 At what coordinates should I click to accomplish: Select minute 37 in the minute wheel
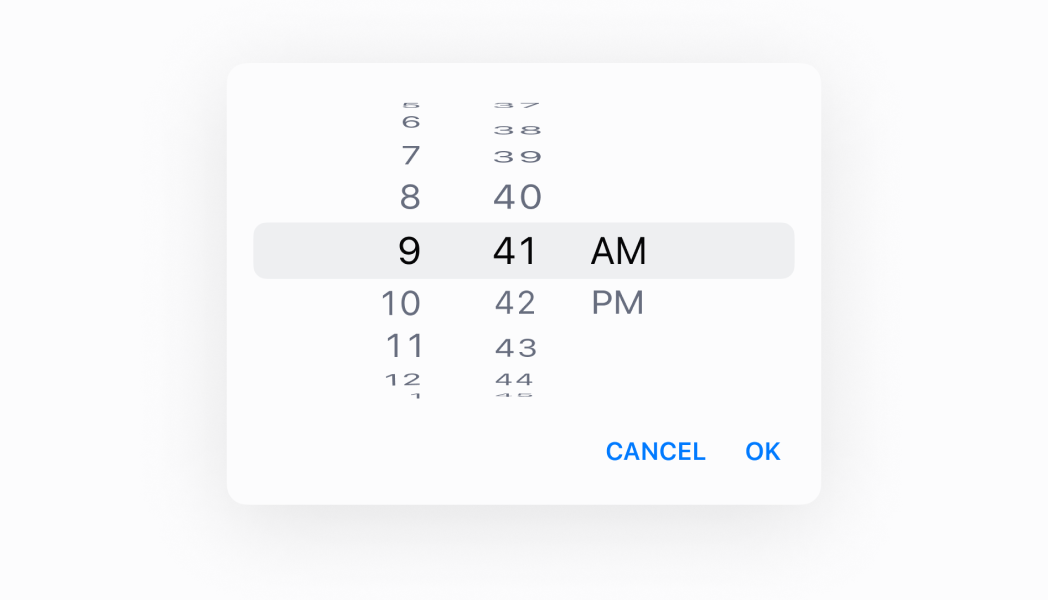(x=517, y=104)
